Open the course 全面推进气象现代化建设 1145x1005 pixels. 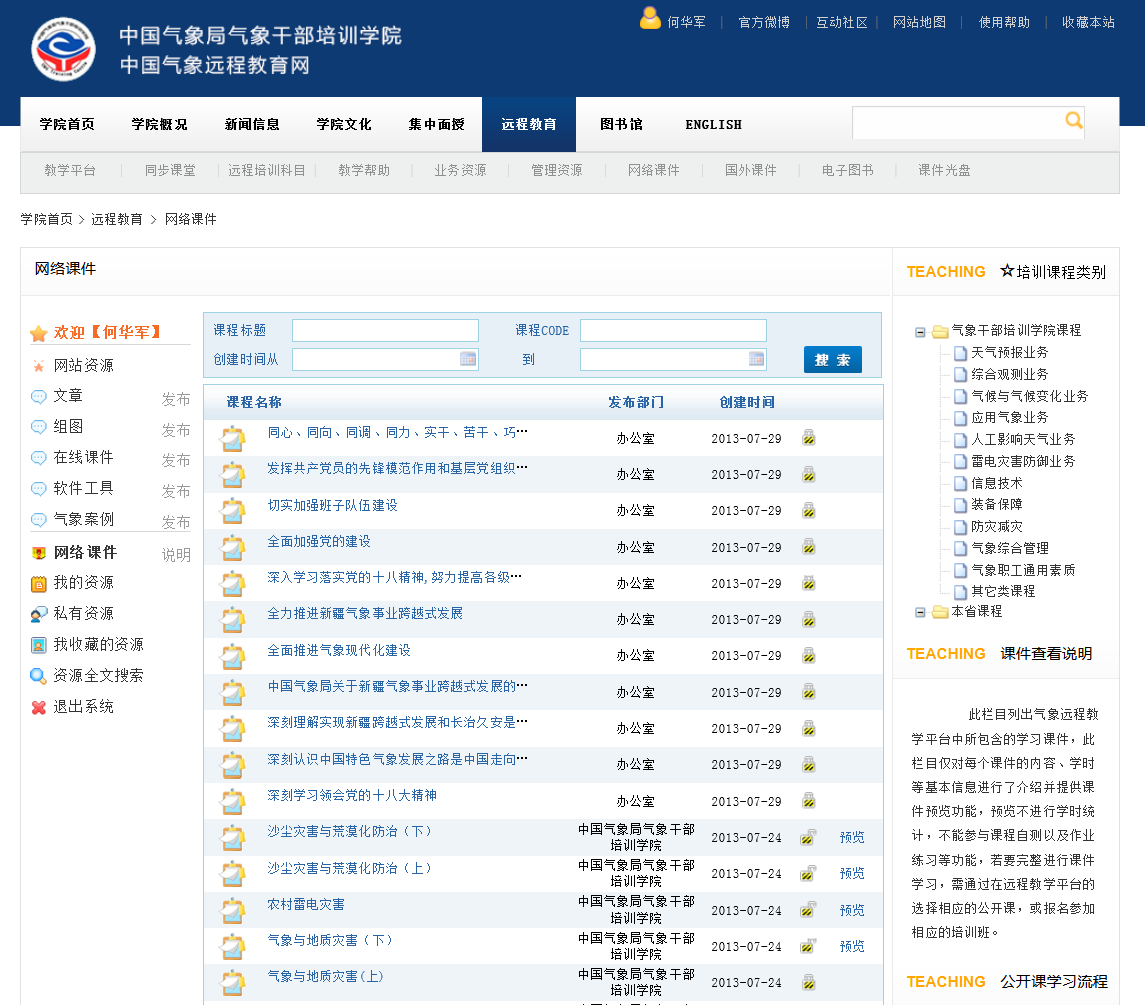pyautogui.click(x=338, y=650)
